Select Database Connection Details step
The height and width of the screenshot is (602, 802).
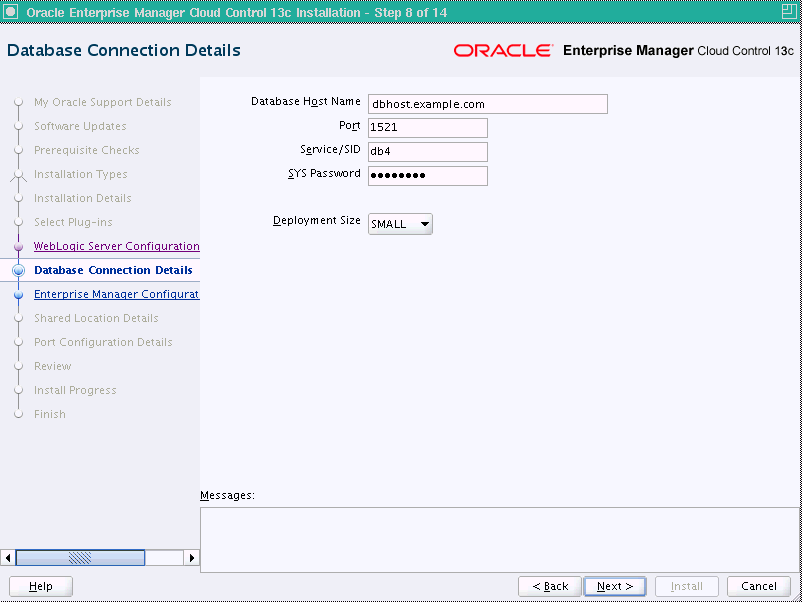tap(113, 270)
